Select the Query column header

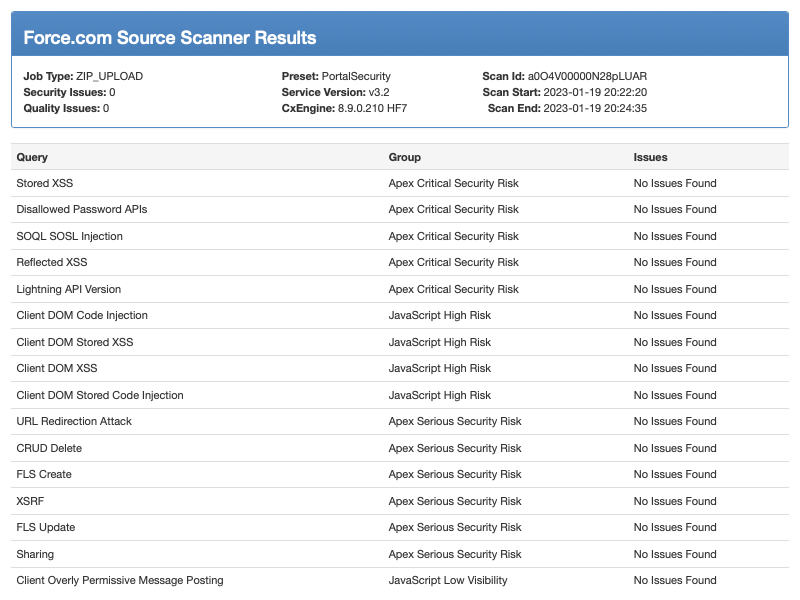click(32, 157)
